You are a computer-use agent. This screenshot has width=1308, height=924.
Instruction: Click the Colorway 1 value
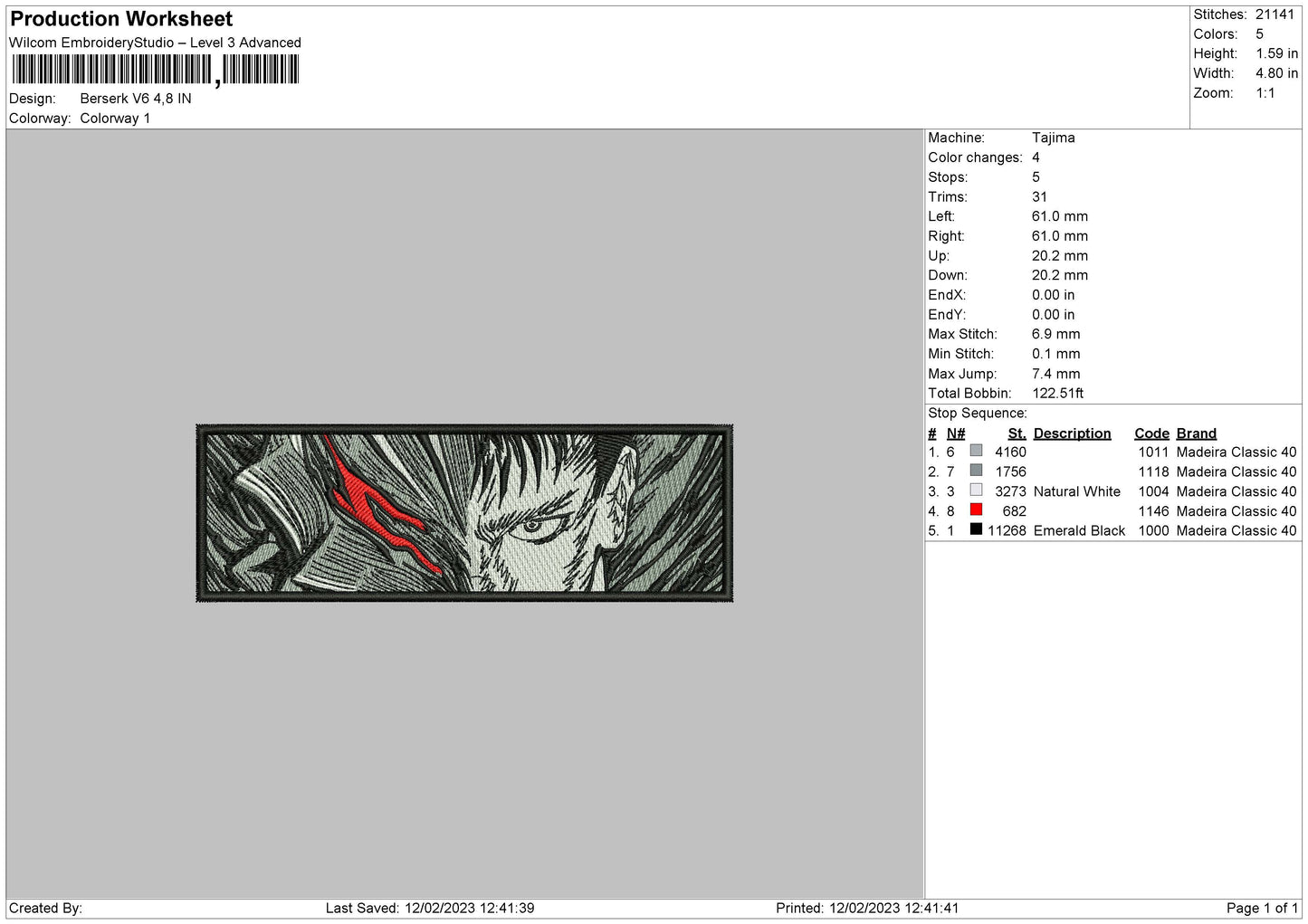[x=115, y=119]
